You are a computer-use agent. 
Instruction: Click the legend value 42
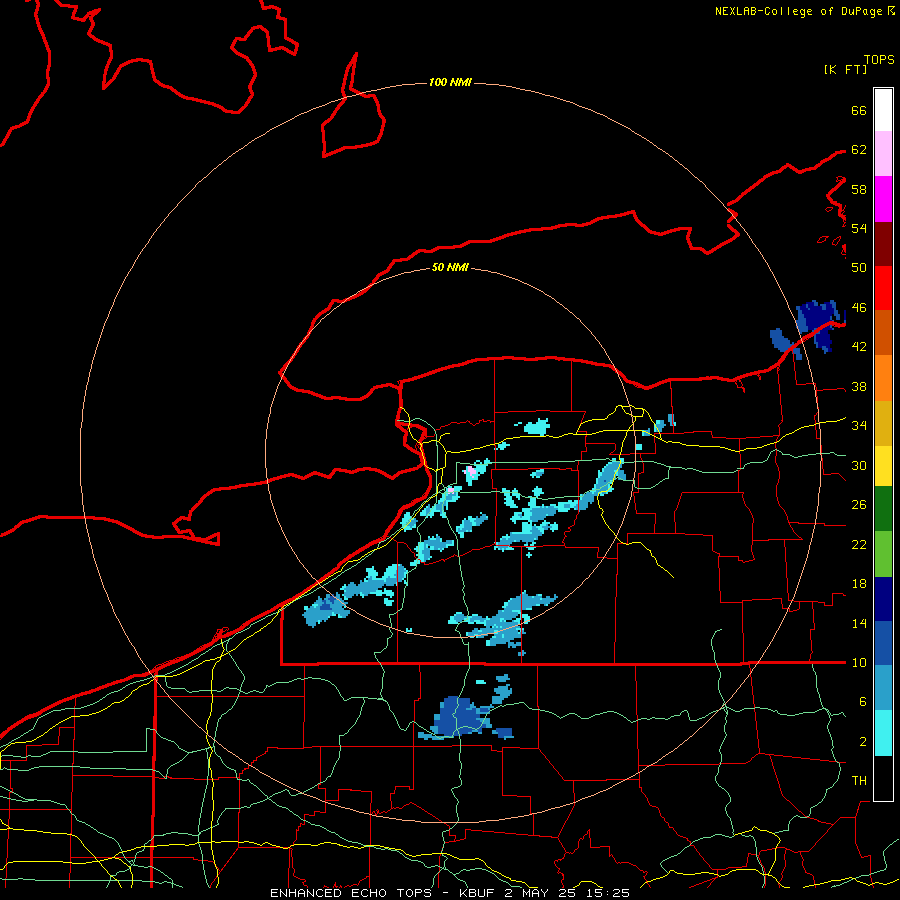point(859,347)
